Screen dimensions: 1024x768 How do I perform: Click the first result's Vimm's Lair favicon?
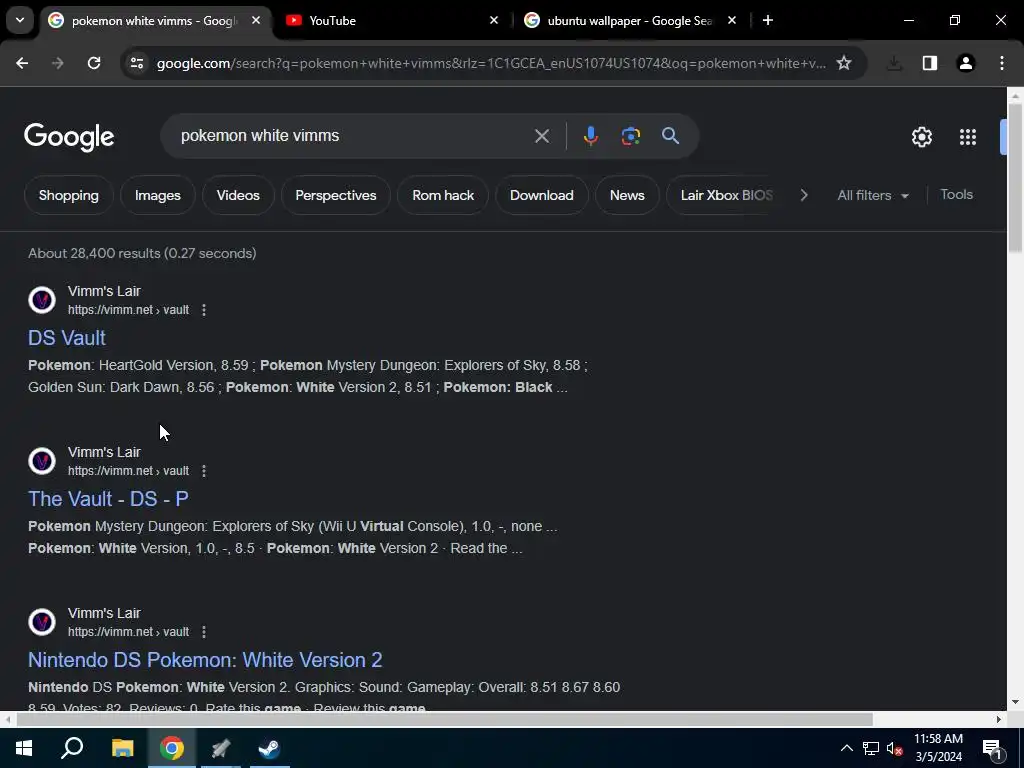pos(42,300)
